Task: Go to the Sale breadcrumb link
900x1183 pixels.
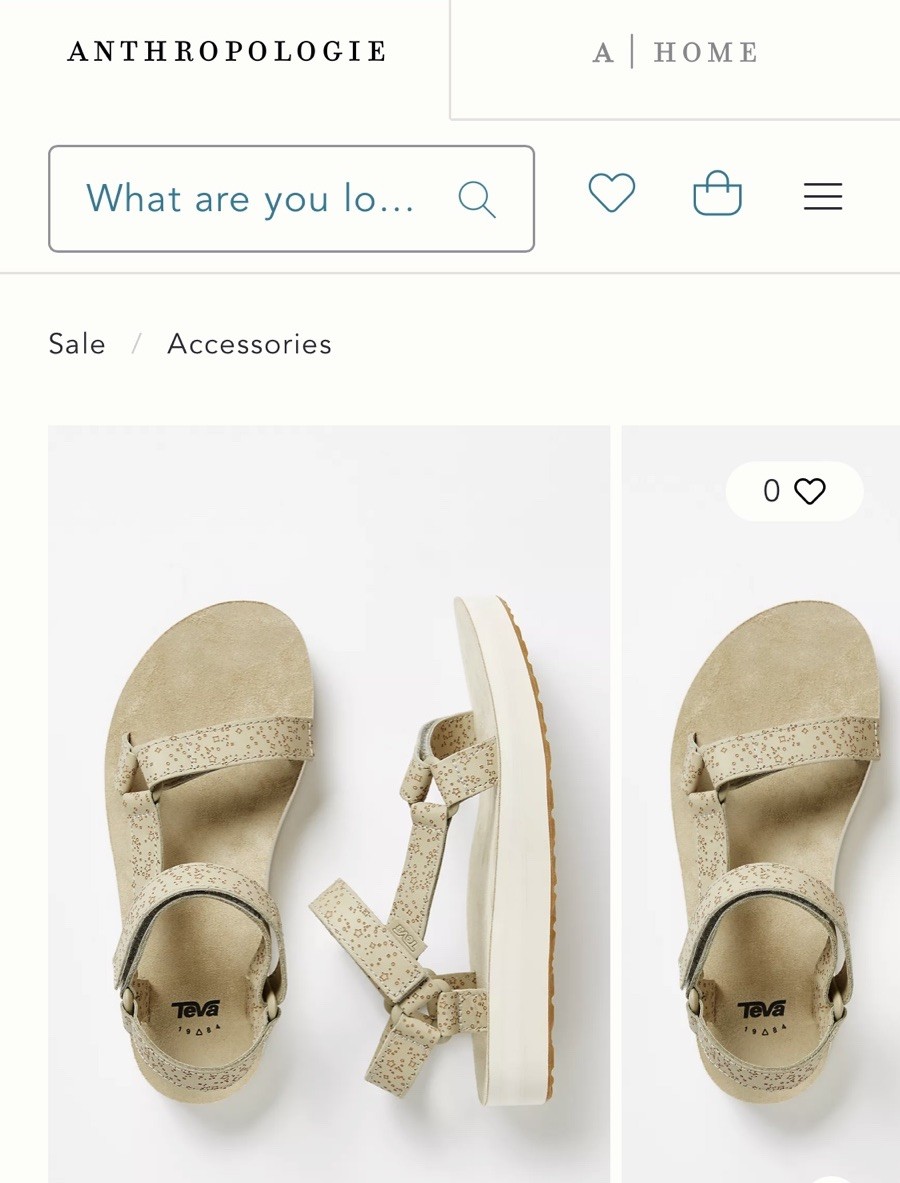Action: (77, 344)
